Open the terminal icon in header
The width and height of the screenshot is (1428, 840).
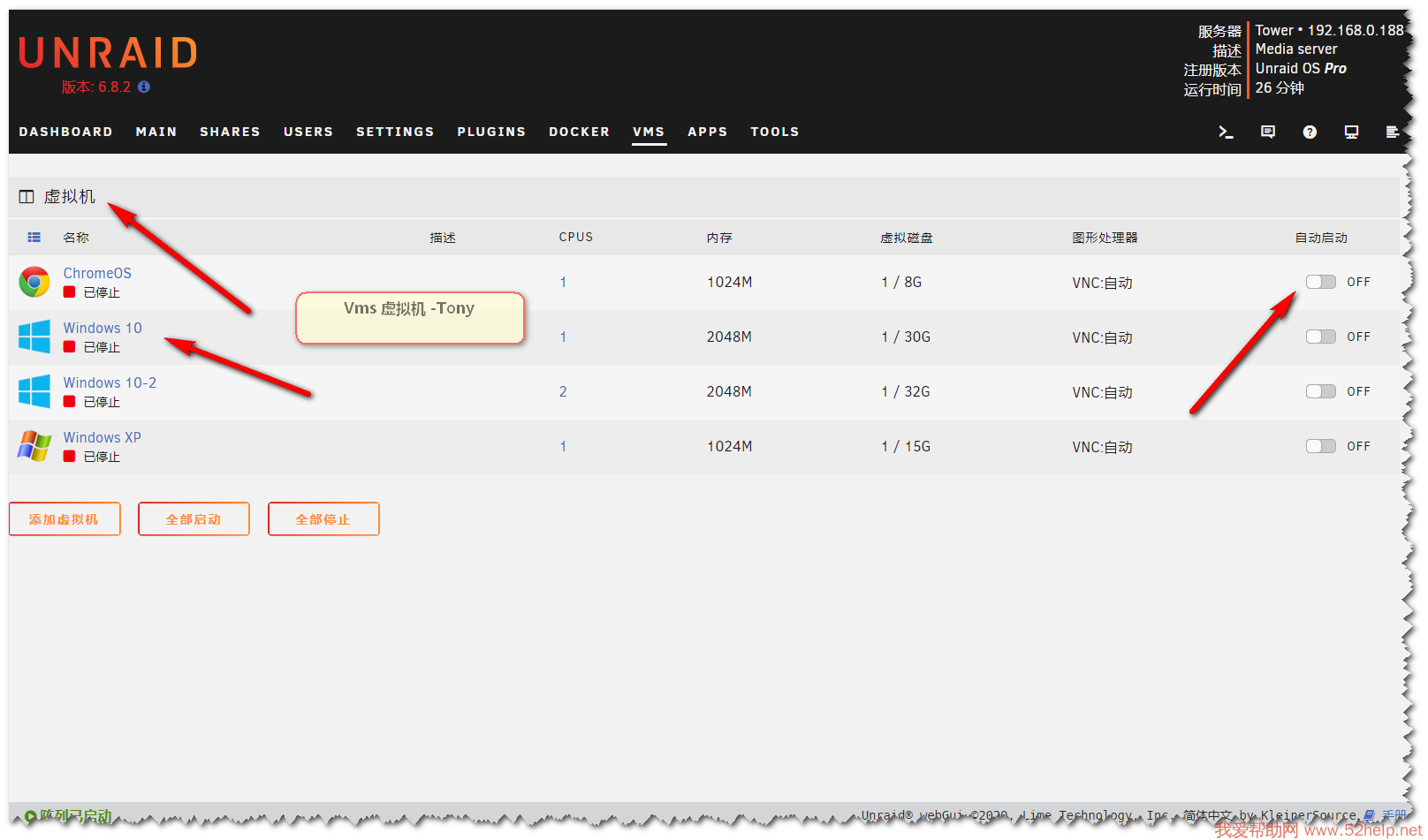click(1225, 132)
